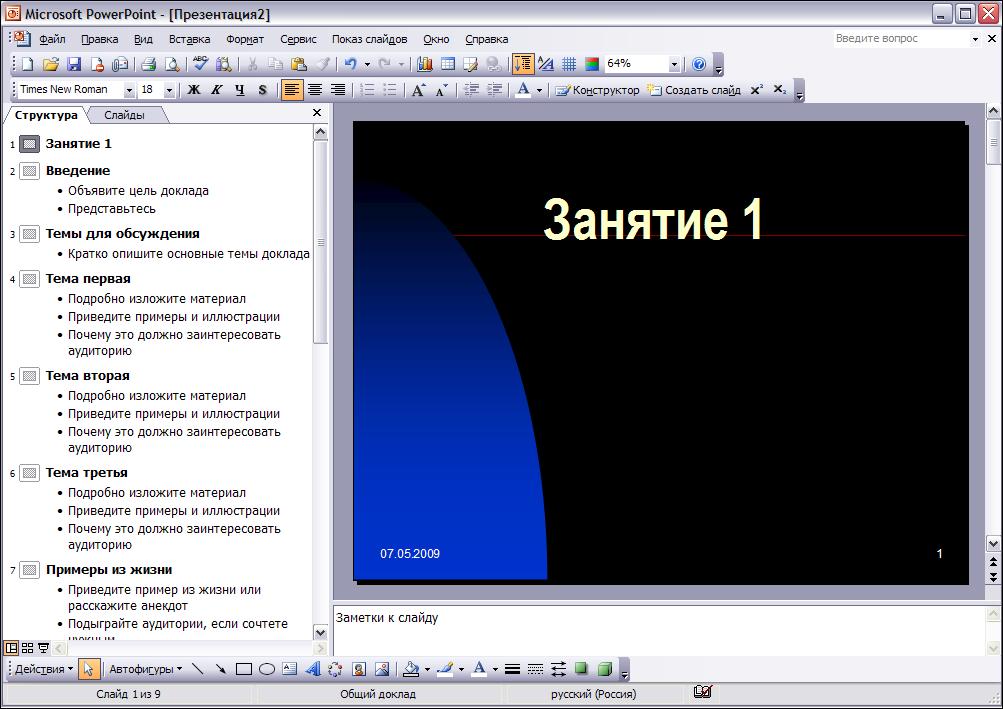Switch the Color/Grayscale view mode
The image size is (1003, 709).
(x=592, y=64)
